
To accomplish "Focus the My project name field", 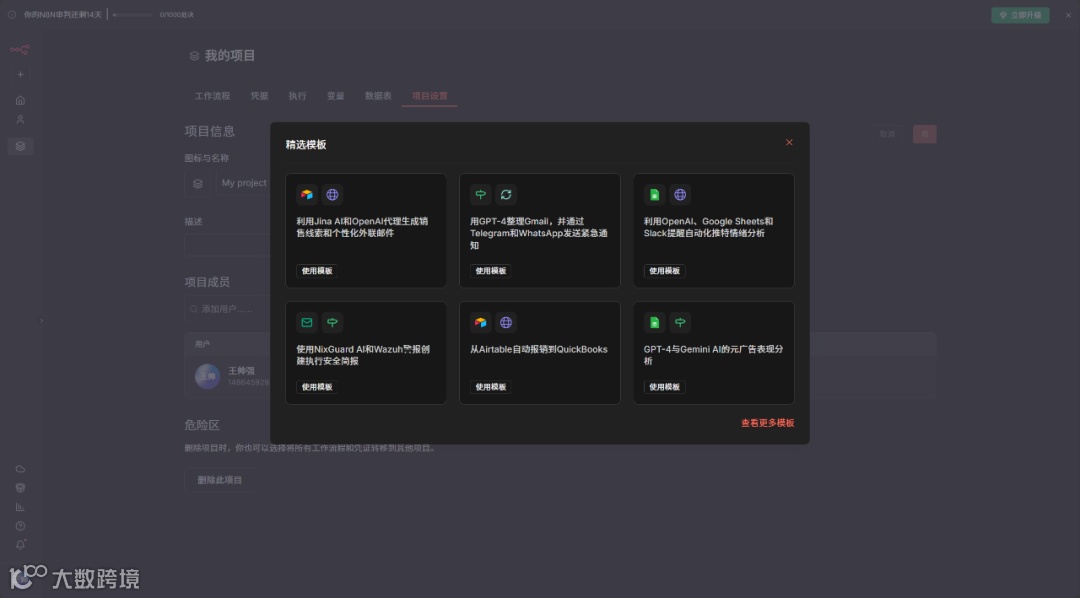I will pos(244,183).
